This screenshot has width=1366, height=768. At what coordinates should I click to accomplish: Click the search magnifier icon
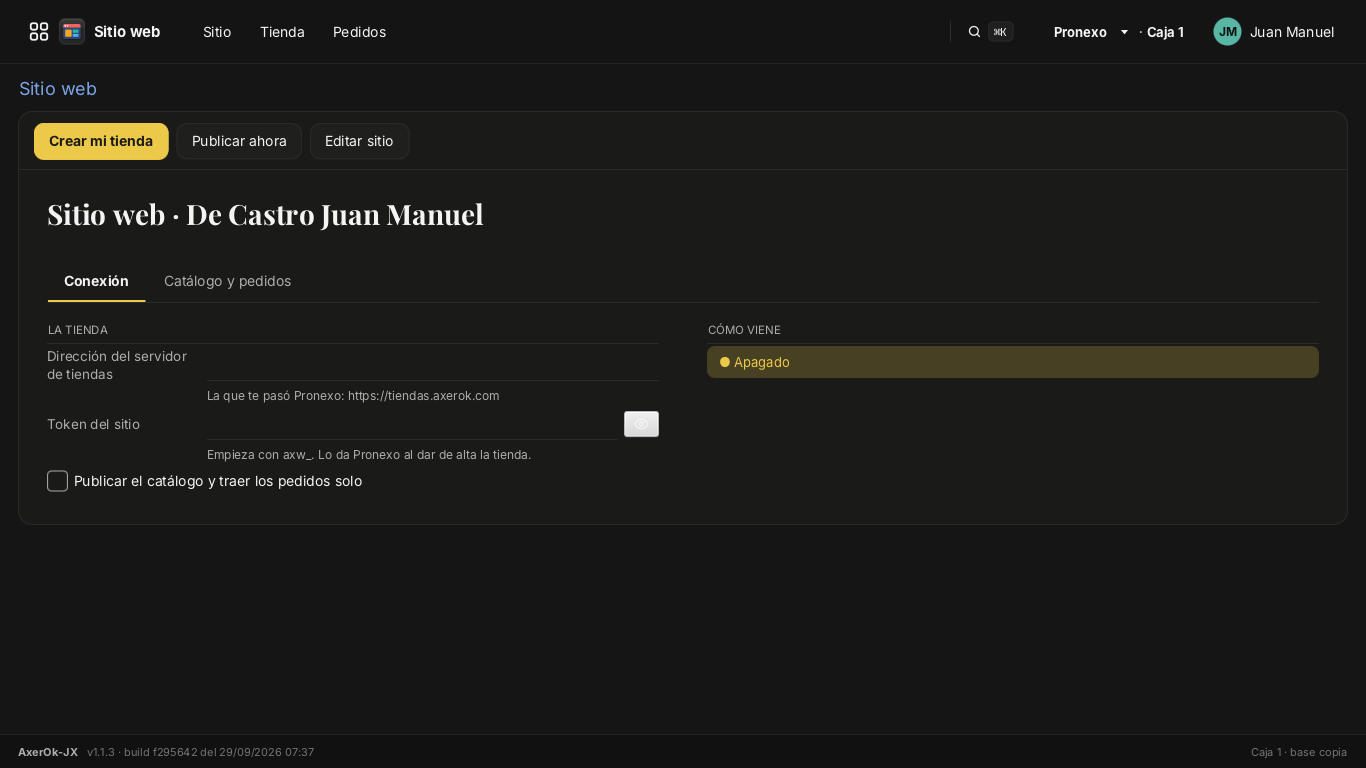pyautogui.click(x=974, y=32)
